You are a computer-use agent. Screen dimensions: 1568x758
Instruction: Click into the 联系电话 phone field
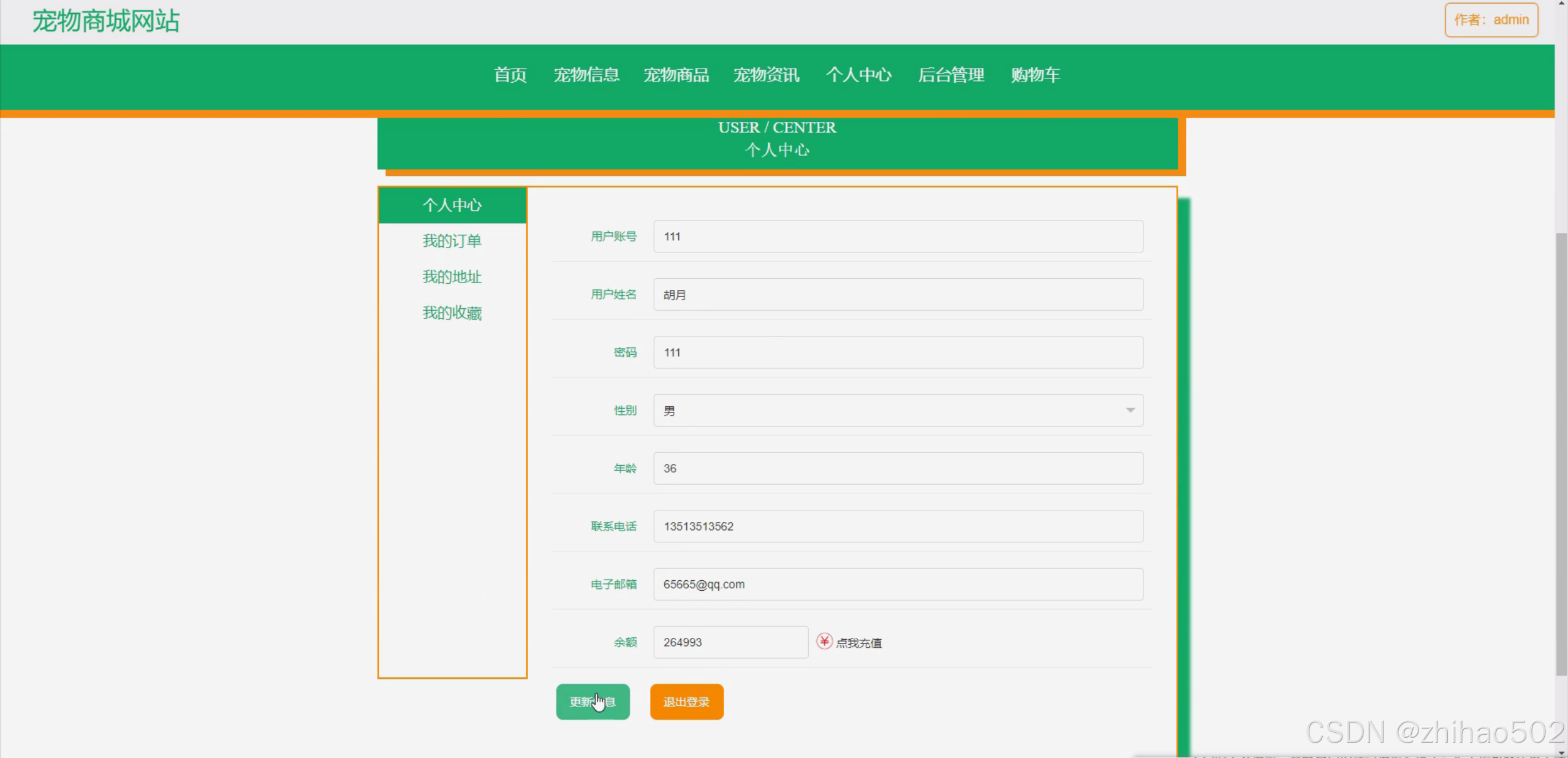pyautogui.click(x=898, y=526)
